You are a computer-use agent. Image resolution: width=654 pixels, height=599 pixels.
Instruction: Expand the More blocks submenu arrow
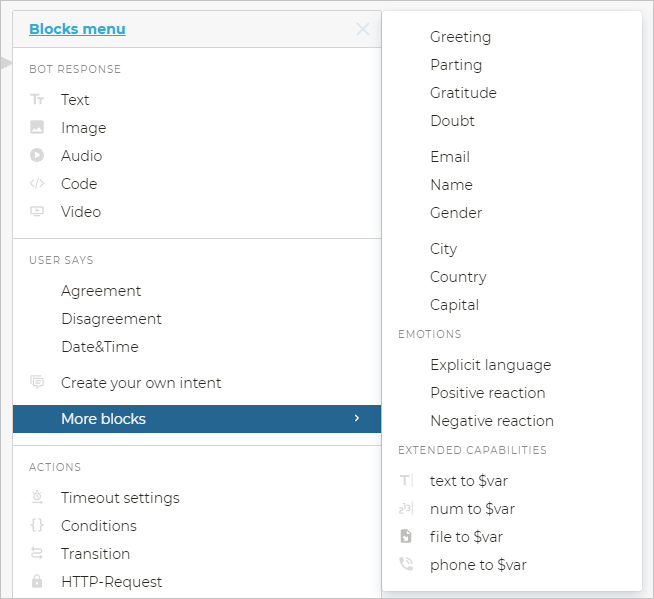(x=357, y=419)
